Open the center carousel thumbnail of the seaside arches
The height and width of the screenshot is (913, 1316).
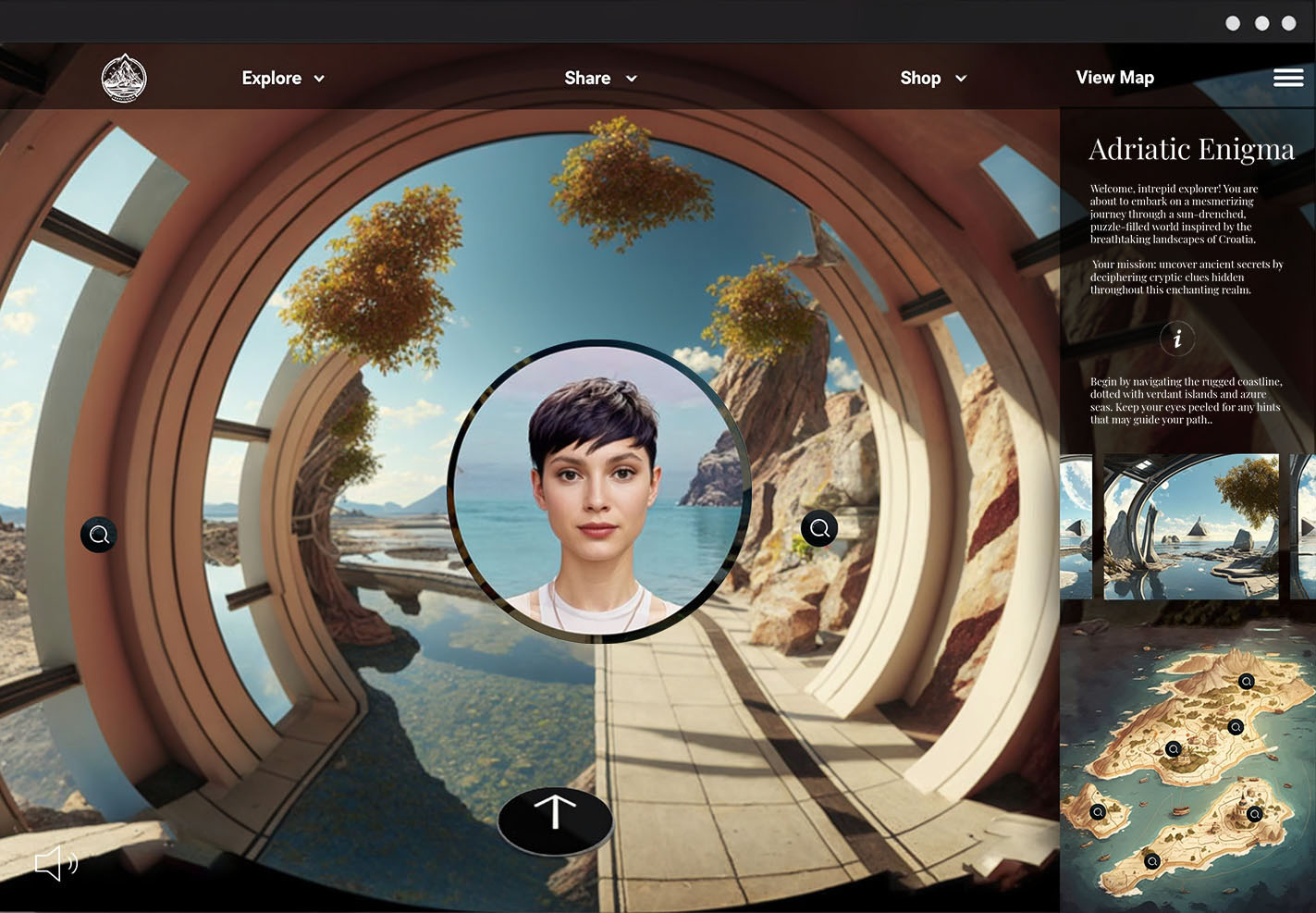[x=1191, y=526]
